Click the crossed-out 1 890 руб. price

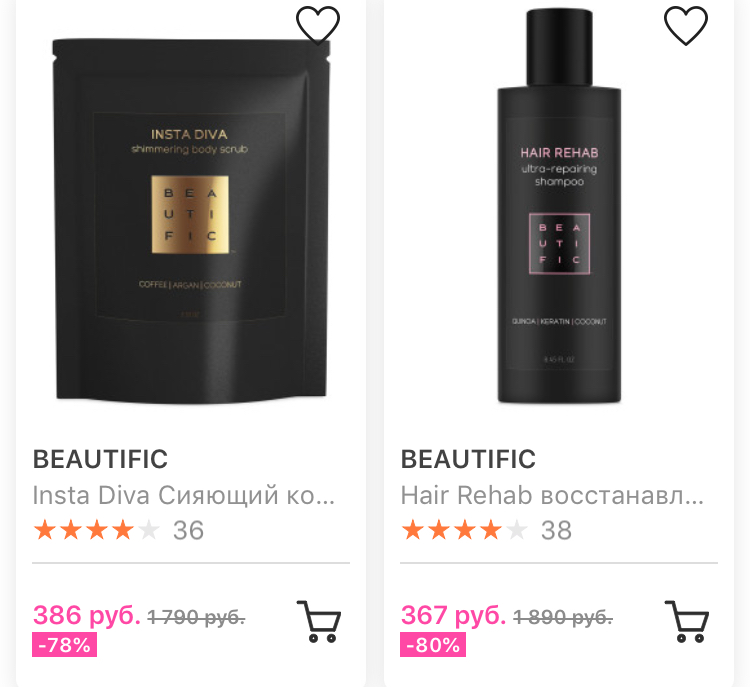[x=563, y=617]
